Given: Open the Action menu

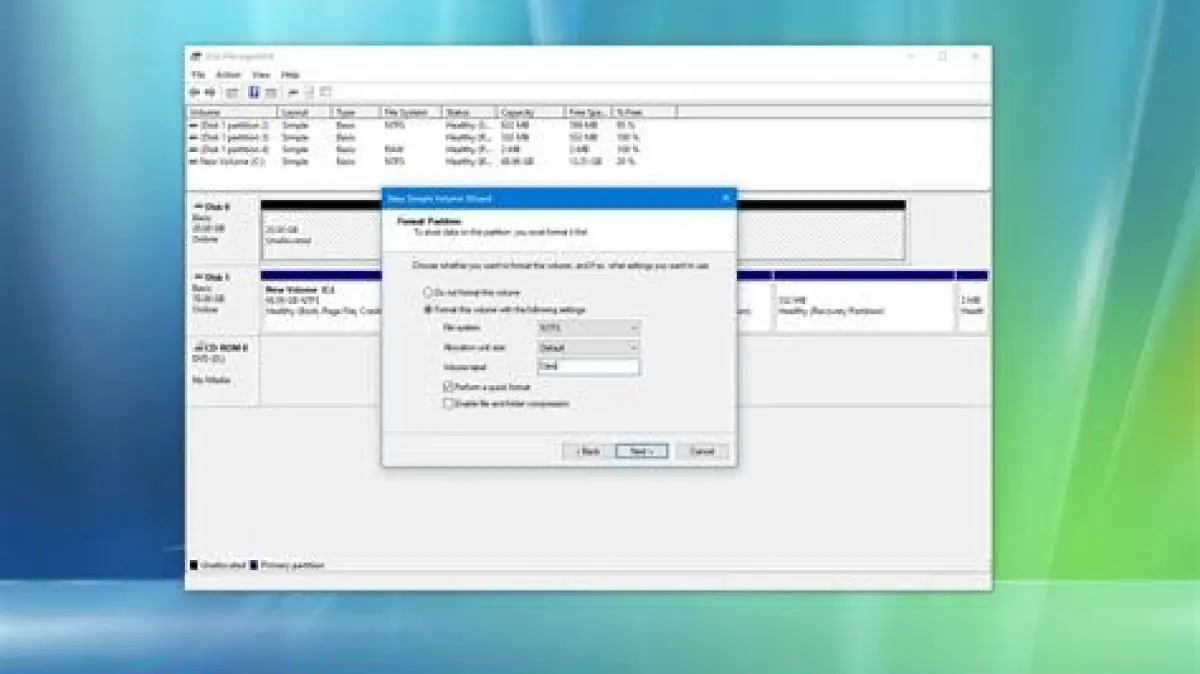Looking at the screenshot, I should [x=228, y=75].
